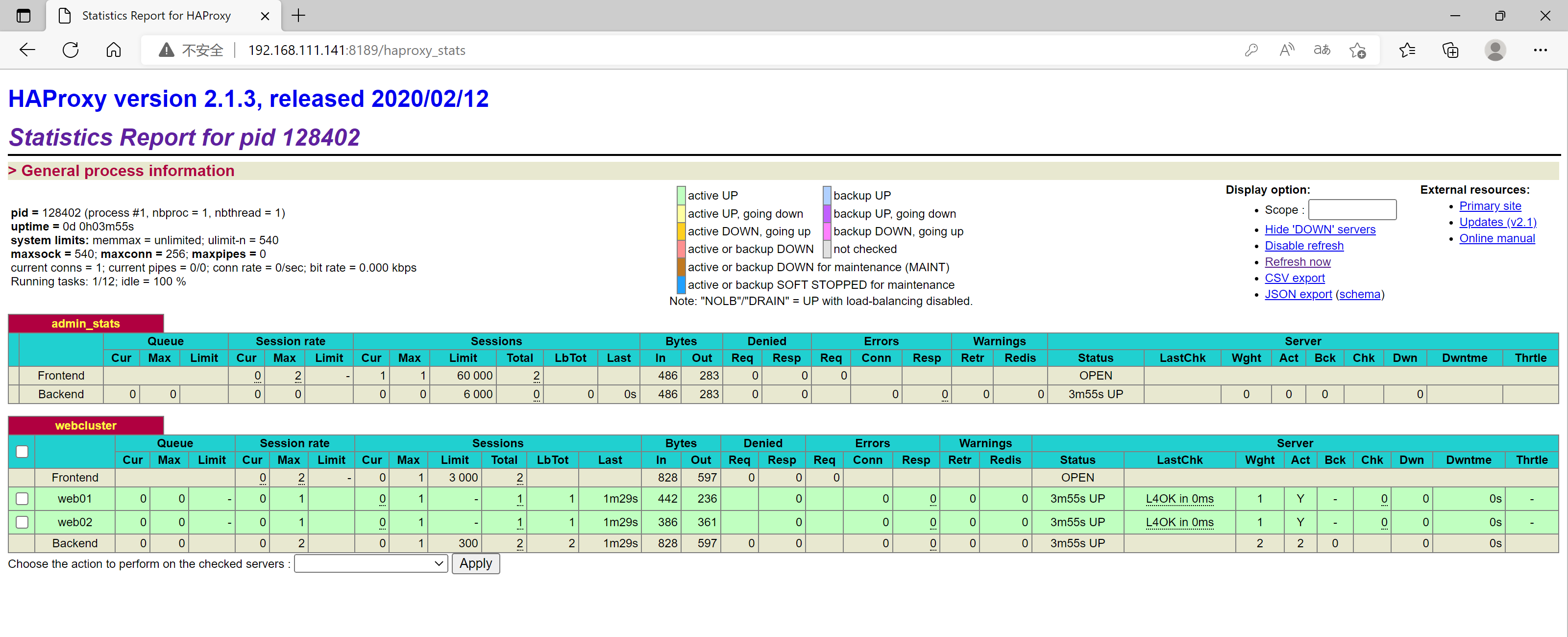Open the translate page icon
Viewport: 1568px width, 637px height.
tap(1322, 50)
